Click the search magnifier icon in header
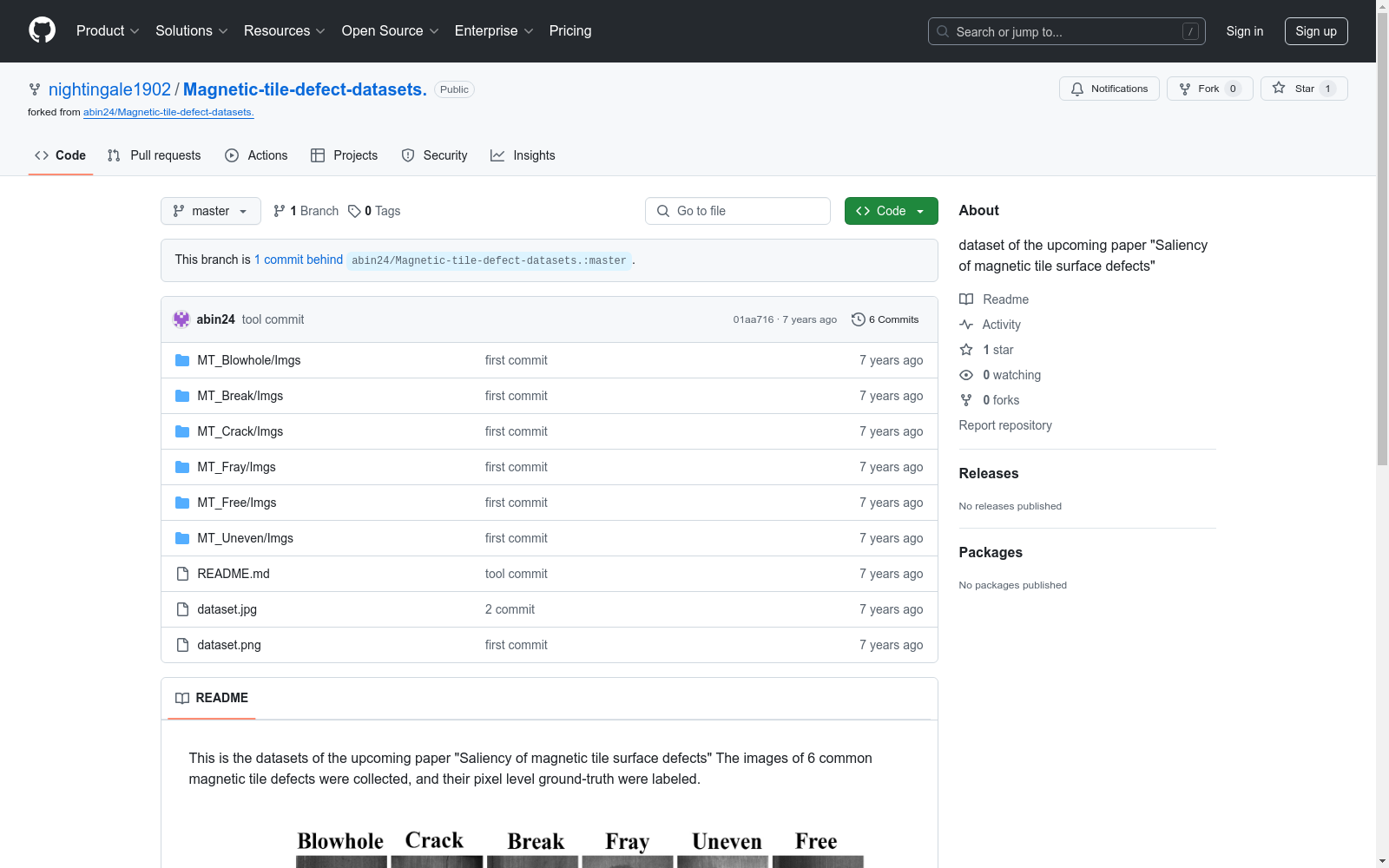 tap(943, 31)
